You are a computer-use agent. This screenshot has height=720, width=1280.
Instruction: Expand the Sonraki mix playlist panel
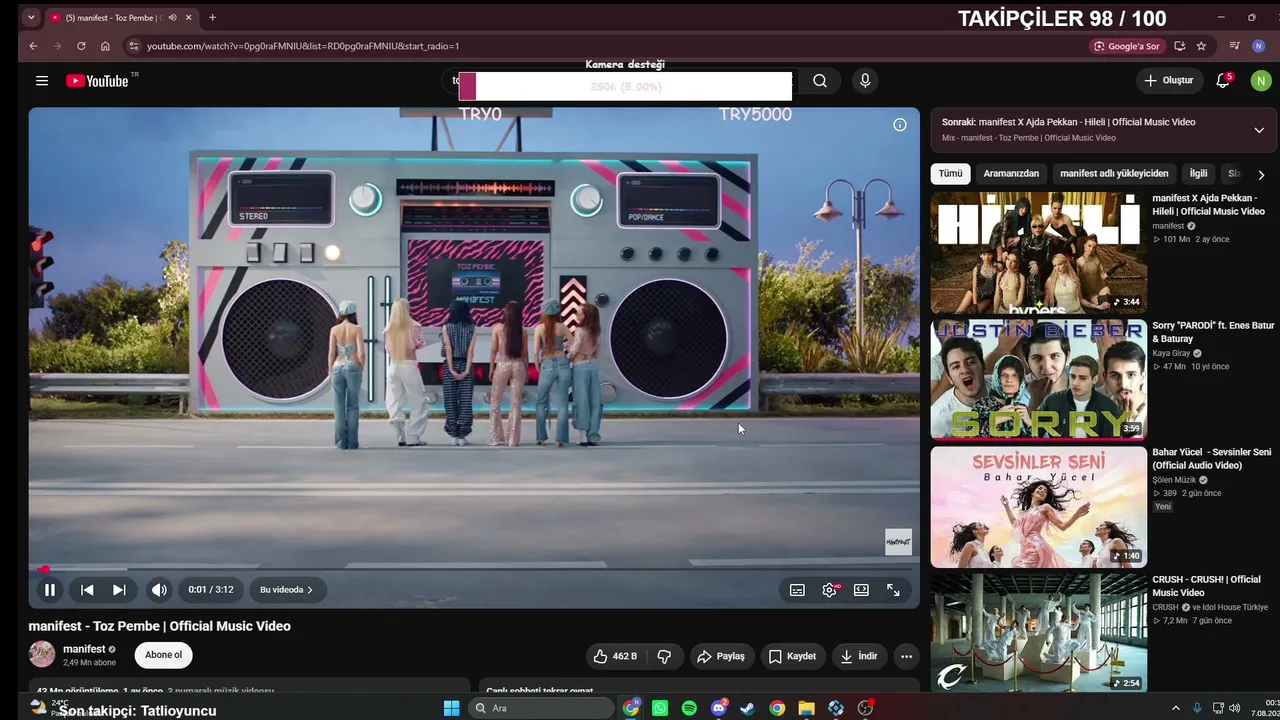point(1259,130)
